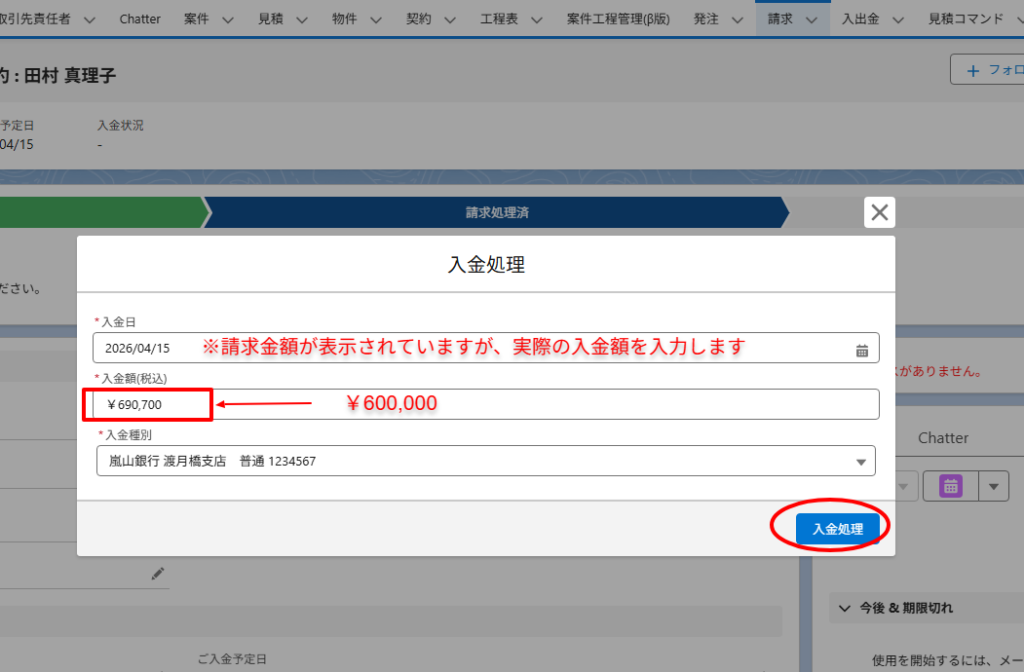Open the Chatter navigation tab

(x=139, y=19)
